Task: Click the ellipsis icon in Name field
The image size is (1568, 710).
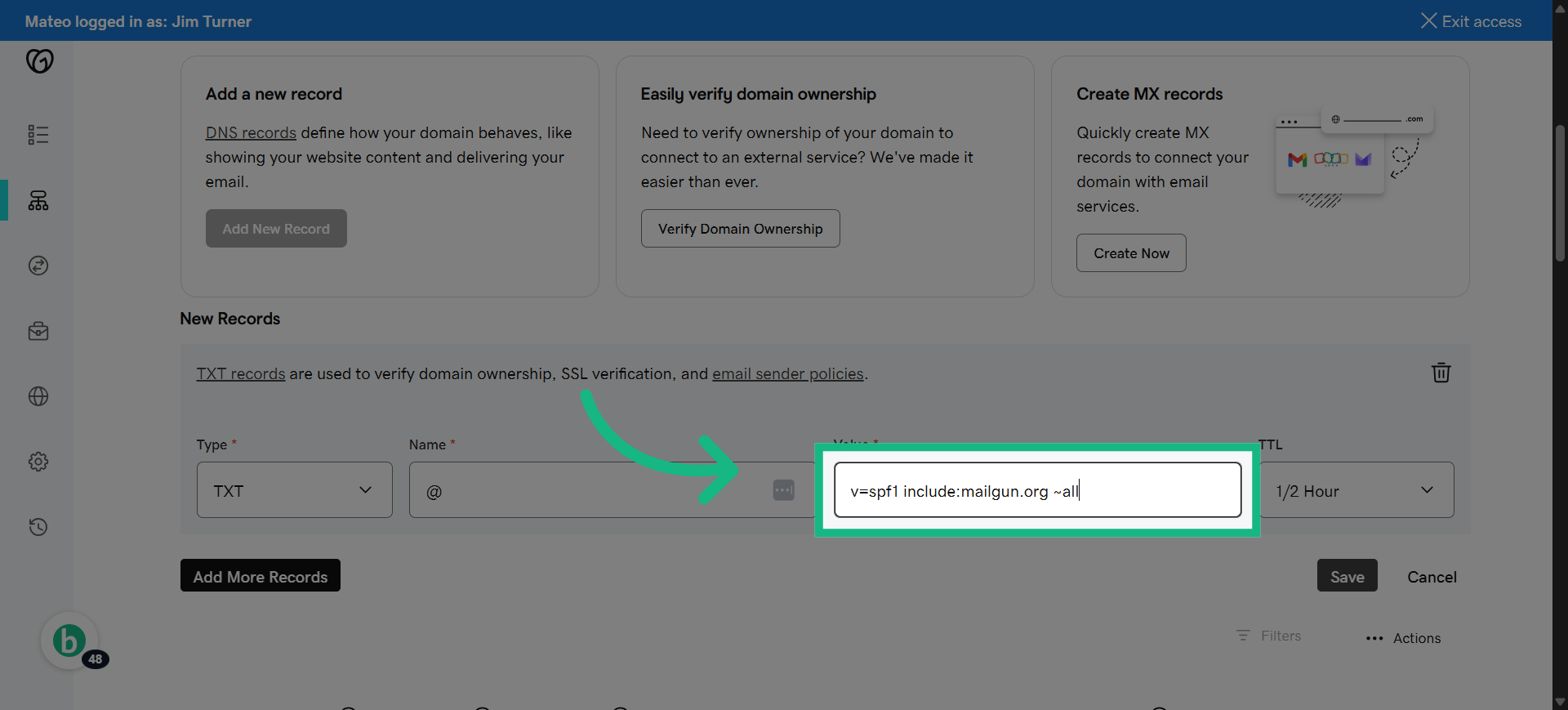Action: [x=783, y=490]
